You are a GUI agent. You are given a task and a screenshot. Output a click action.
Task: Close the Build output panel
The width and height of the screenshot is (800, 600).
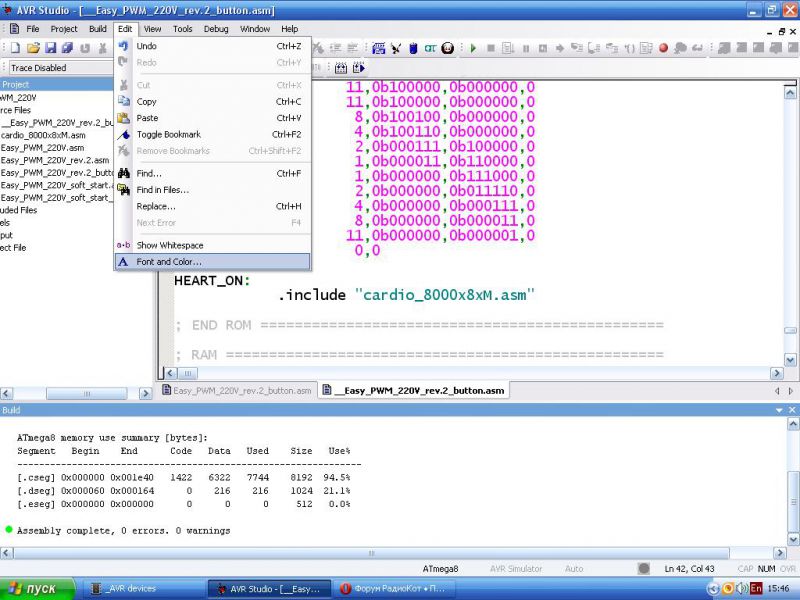(792, 410)
